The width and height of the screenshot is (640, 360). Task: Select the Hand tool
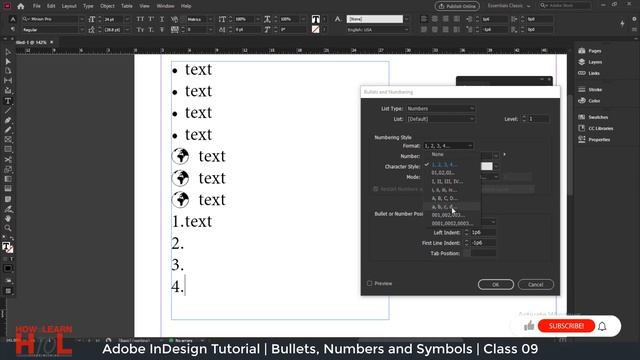(x=8, y=218)
